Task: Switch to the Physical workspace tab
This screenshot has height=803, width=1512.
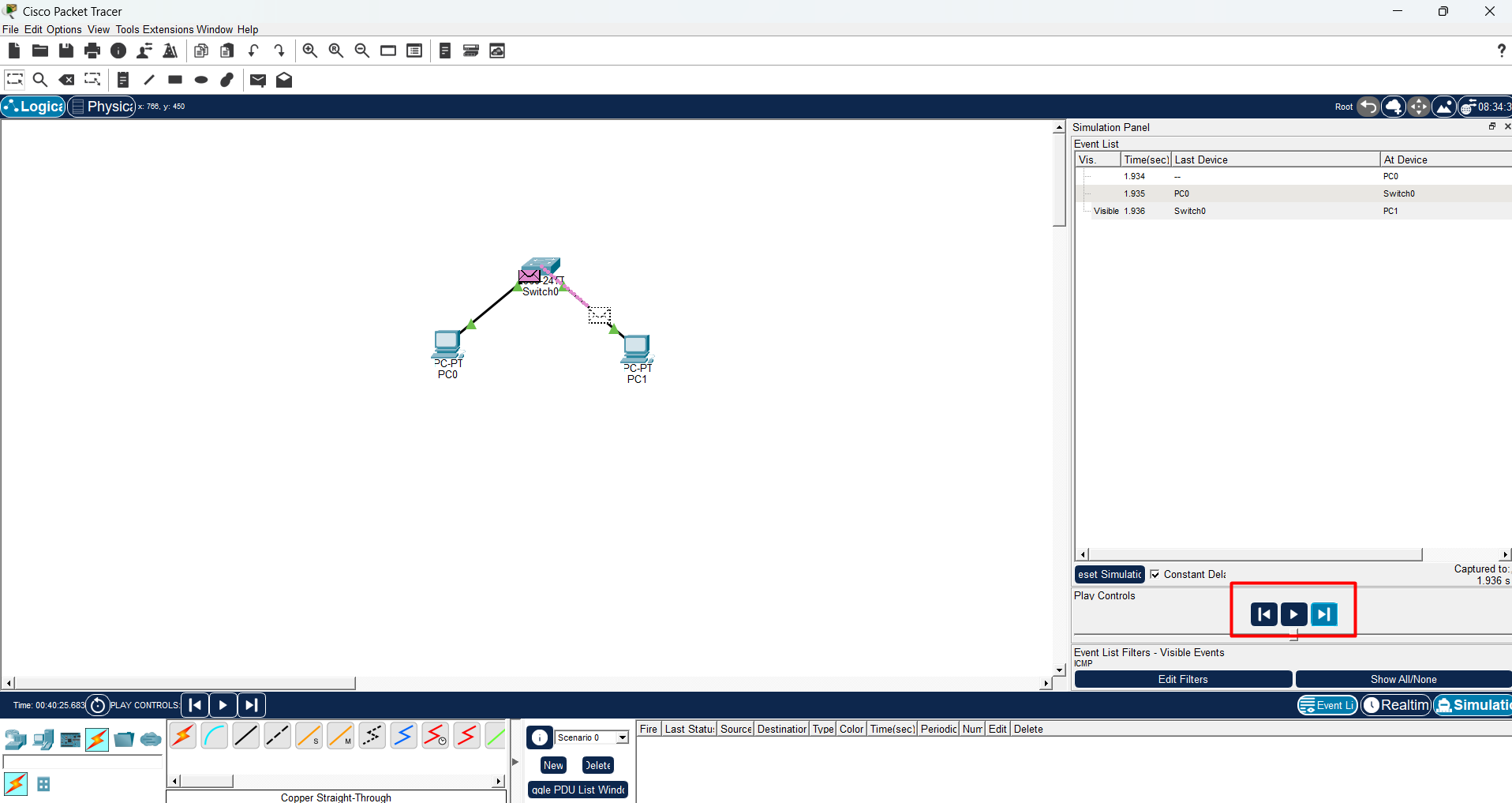Action: coord(102,107)
